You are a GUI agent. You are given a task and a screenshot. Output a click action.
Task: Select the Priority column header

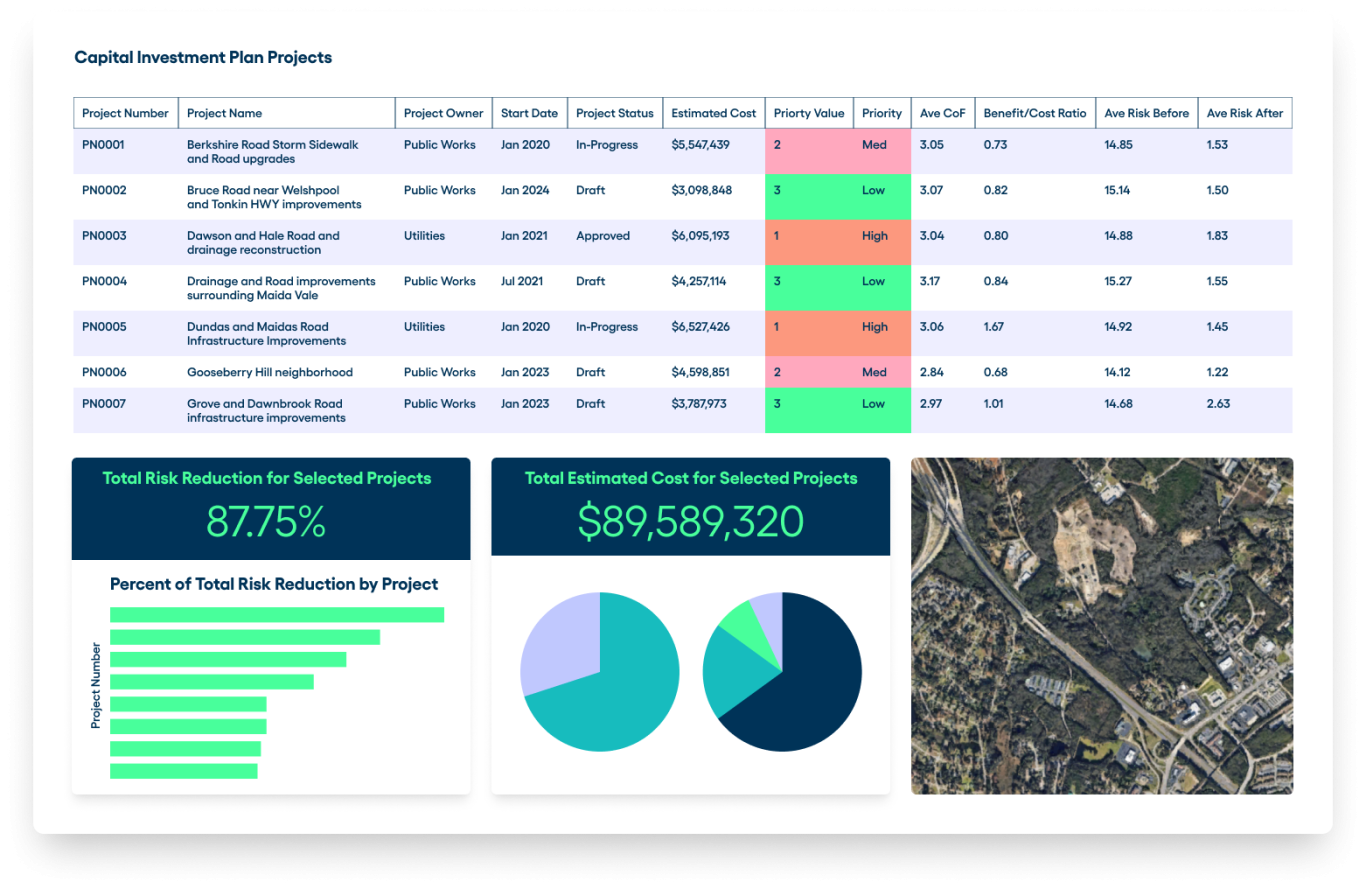coord(881,112)
